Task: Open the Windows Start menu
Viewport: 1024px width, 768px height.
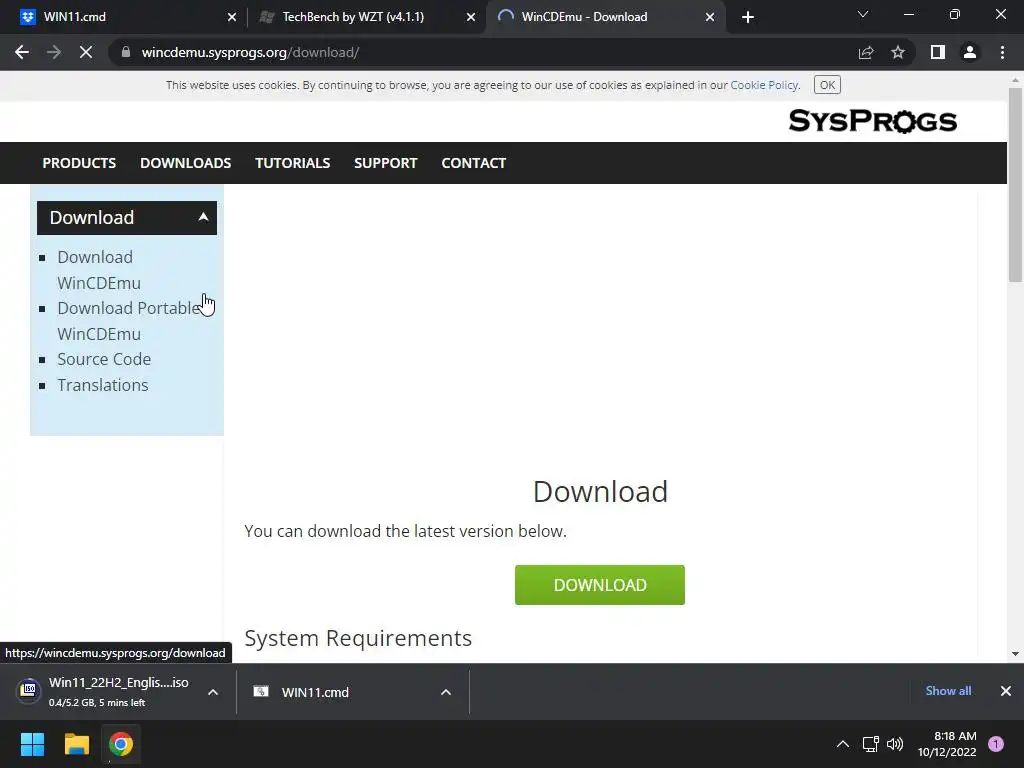Action: pyautogui.click(x=32, y=744)
